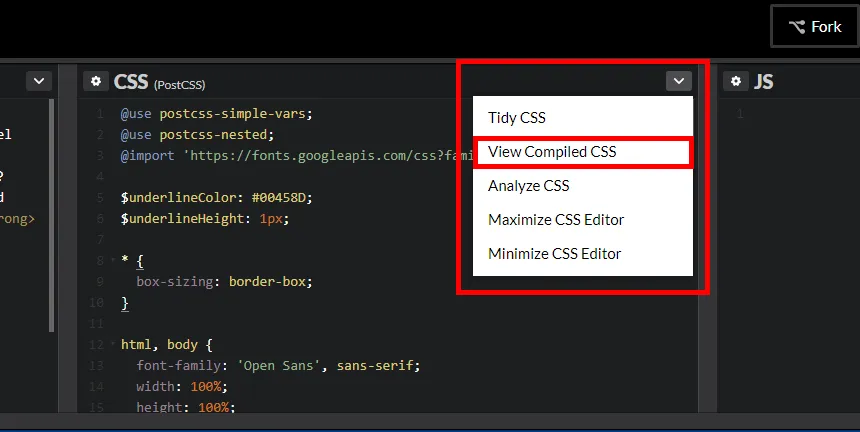Screen dimensions: 860x432
Task: Click the HTML panel vertical scrollbar
Action: click(x=52, y=215)
